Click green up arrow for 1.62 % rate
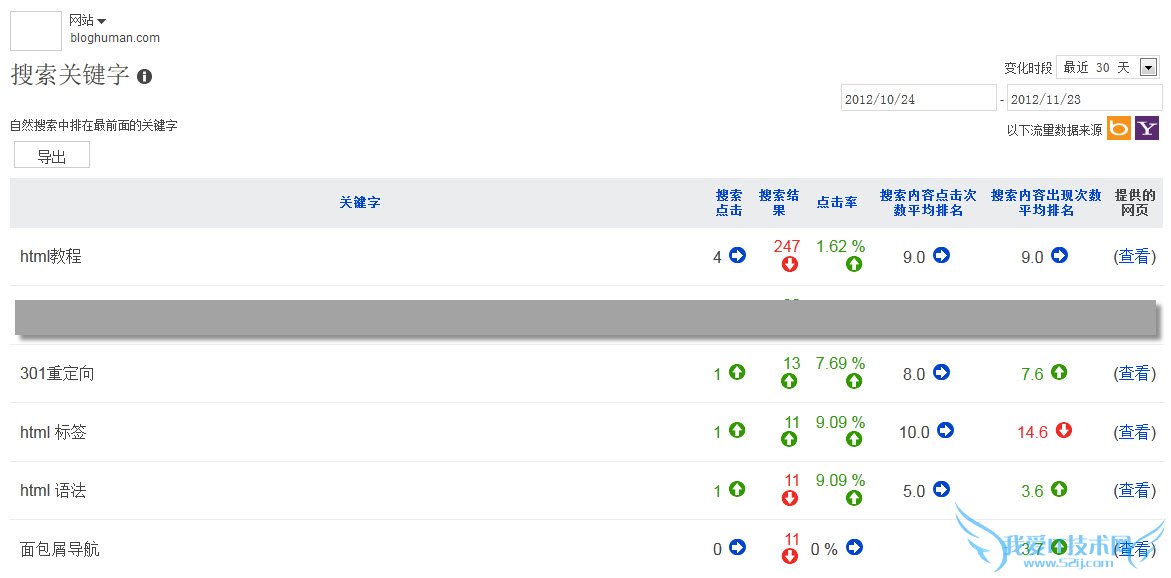The height and width of the screenshot is (578, 1171). (x=854, y=264)
